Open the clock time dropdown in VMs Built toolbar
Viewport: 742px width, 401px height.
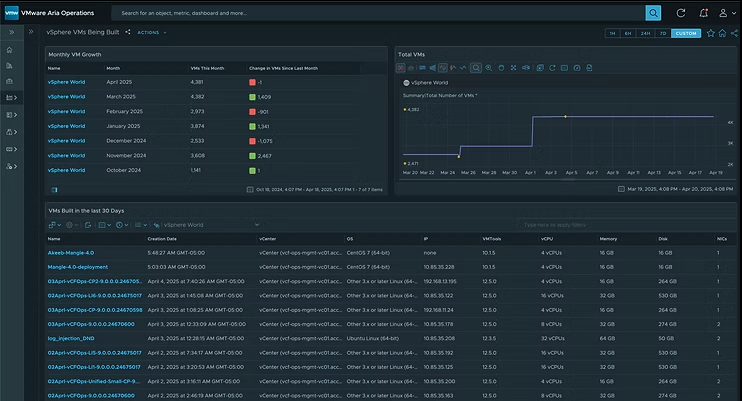coord(122,225)
